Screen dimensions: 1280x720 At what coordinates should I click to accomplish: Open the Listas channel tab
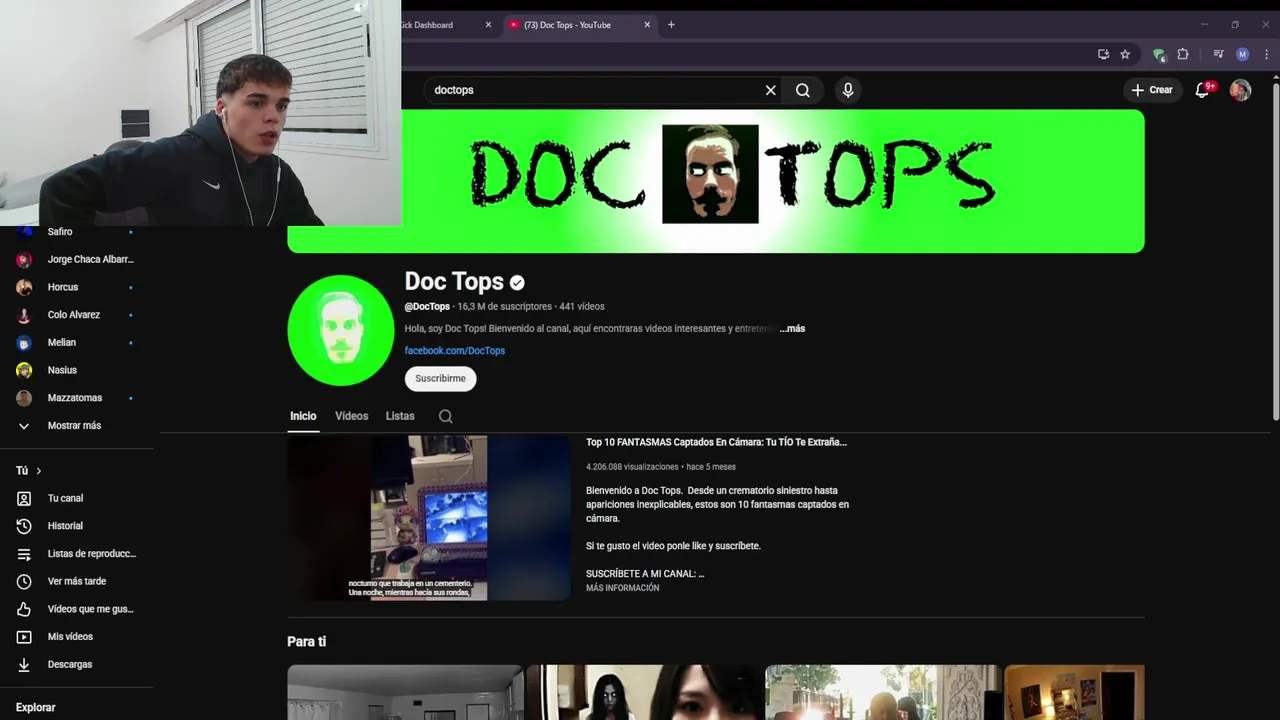(x=400, y=416)
